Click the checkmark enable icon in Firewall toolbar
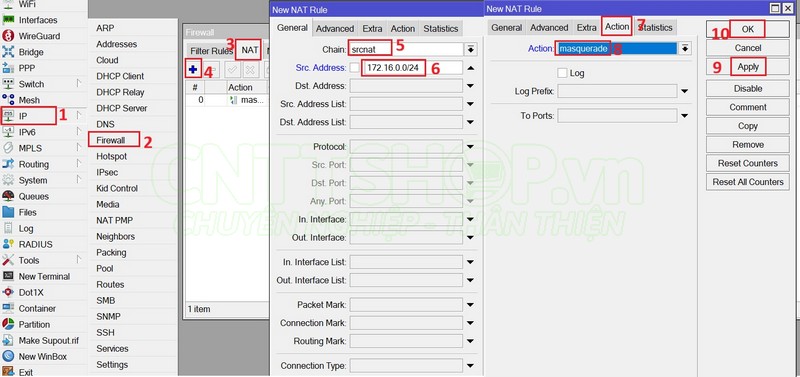The image size is (800, 377). (233, 70)
